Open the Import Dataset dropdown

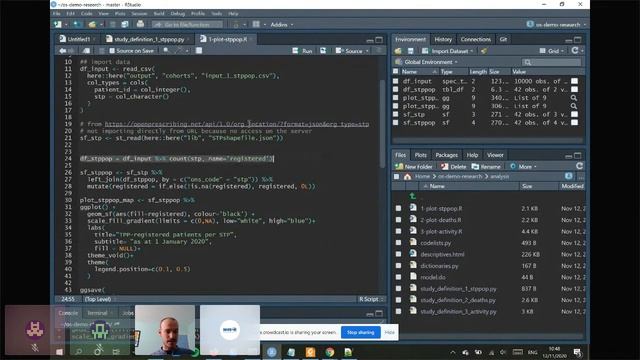(x=448, y=51)
